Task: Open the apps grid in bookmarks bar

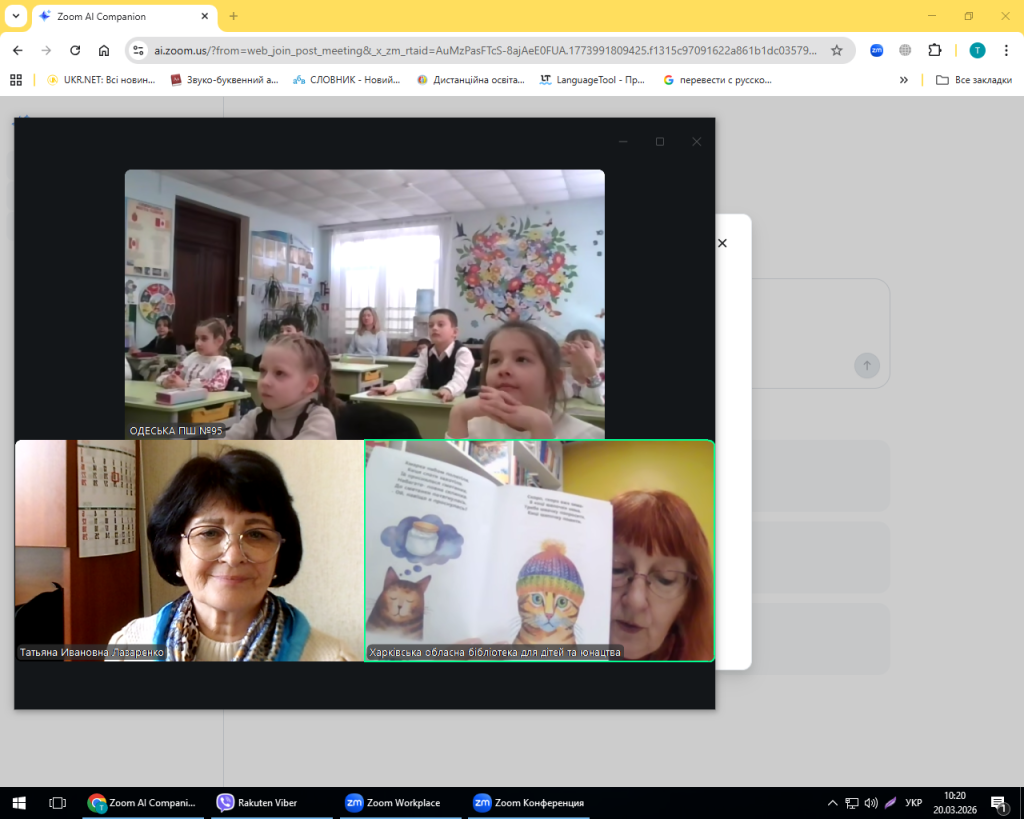Action: (x=16, y=80)
